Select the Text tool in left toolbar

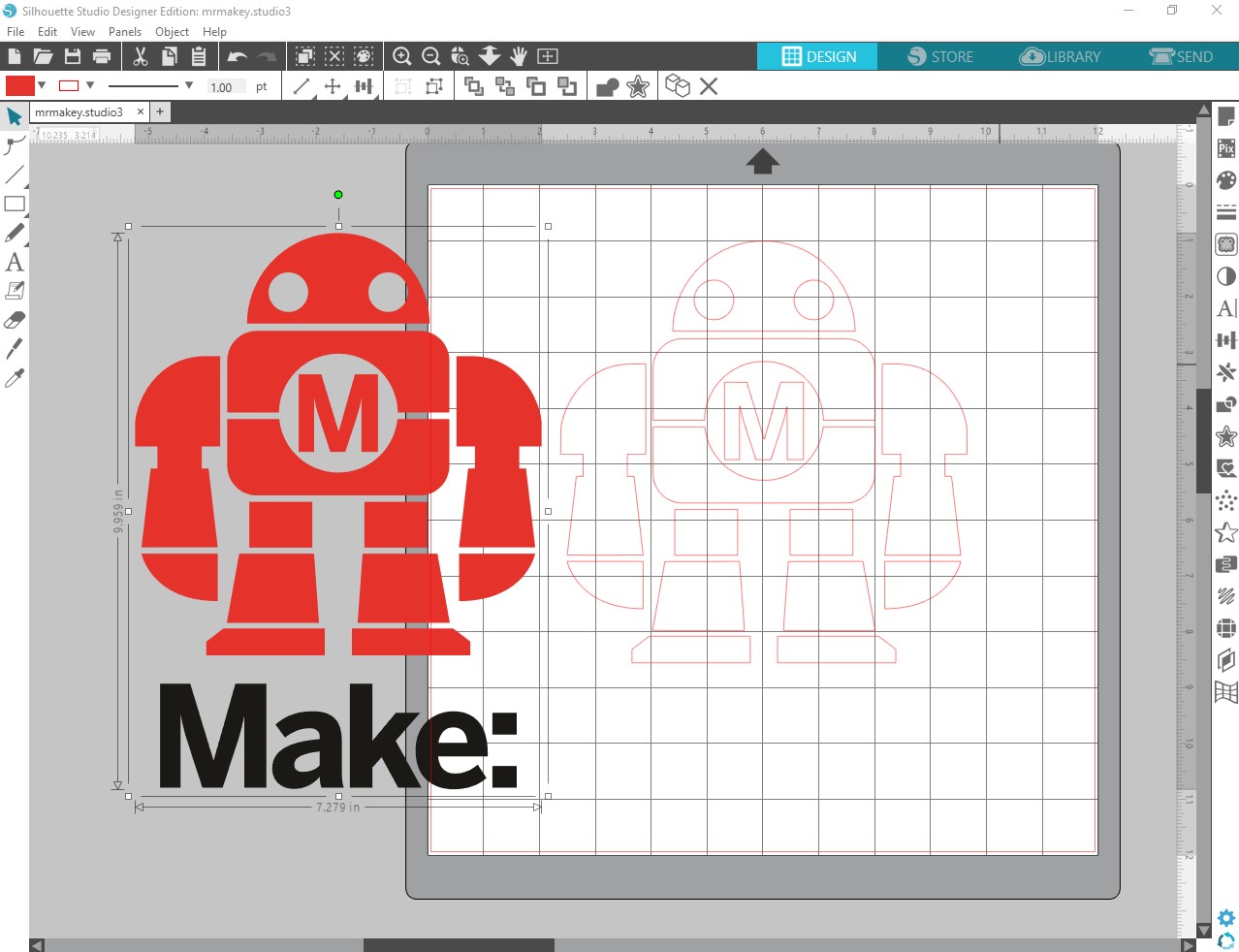point(15,262)
